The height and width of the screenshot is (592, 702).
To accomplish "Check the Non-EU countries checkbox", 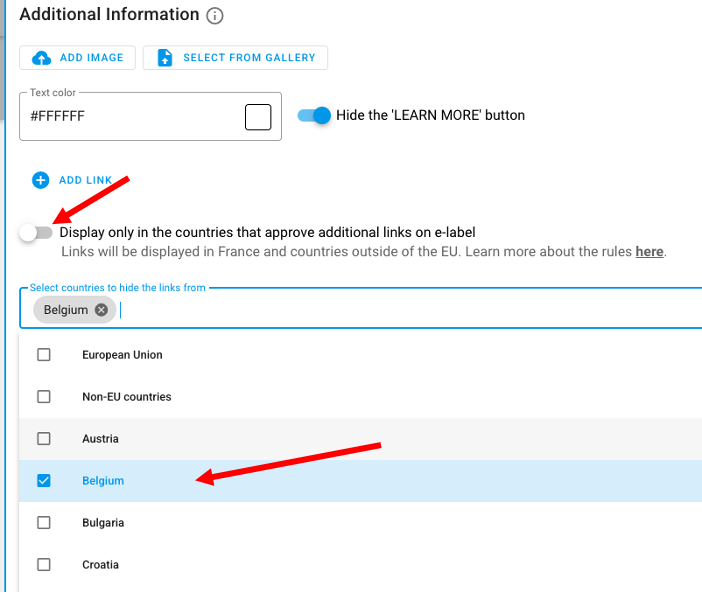I will (44, 397).
